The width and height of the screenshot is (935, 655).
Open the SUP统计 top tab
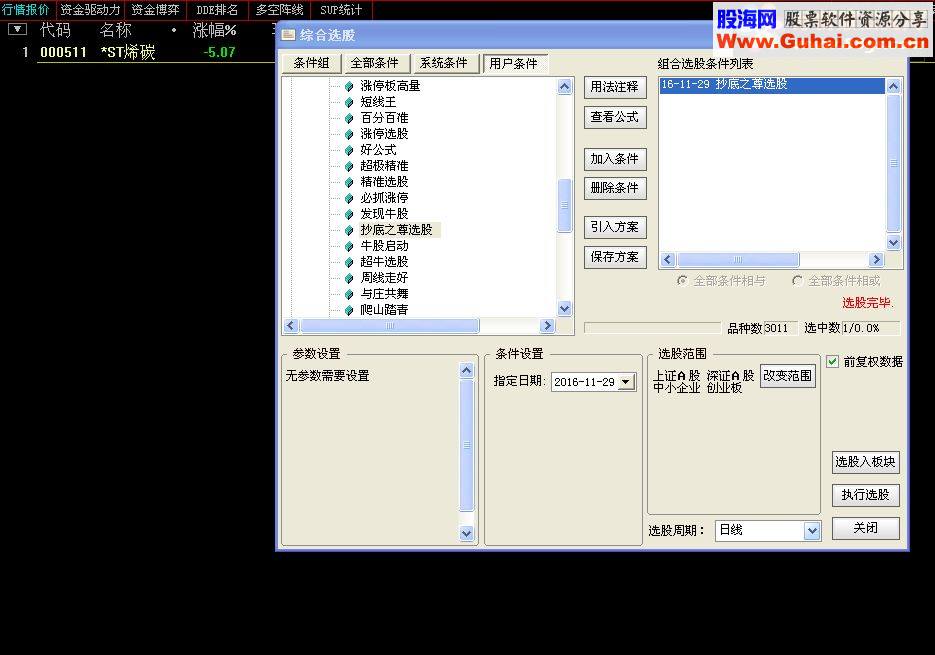coord(341,10)
